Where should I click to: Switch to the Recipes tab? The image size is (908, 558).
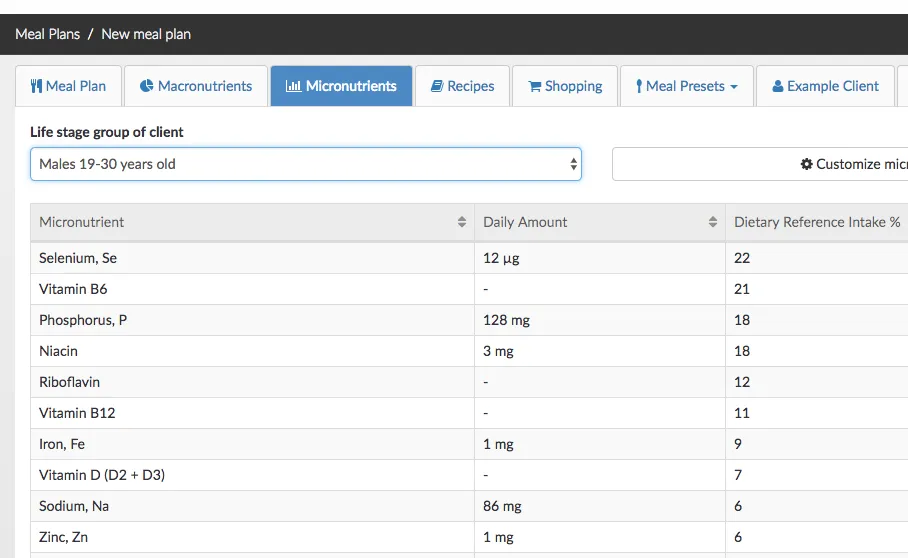tap(462, 86)
